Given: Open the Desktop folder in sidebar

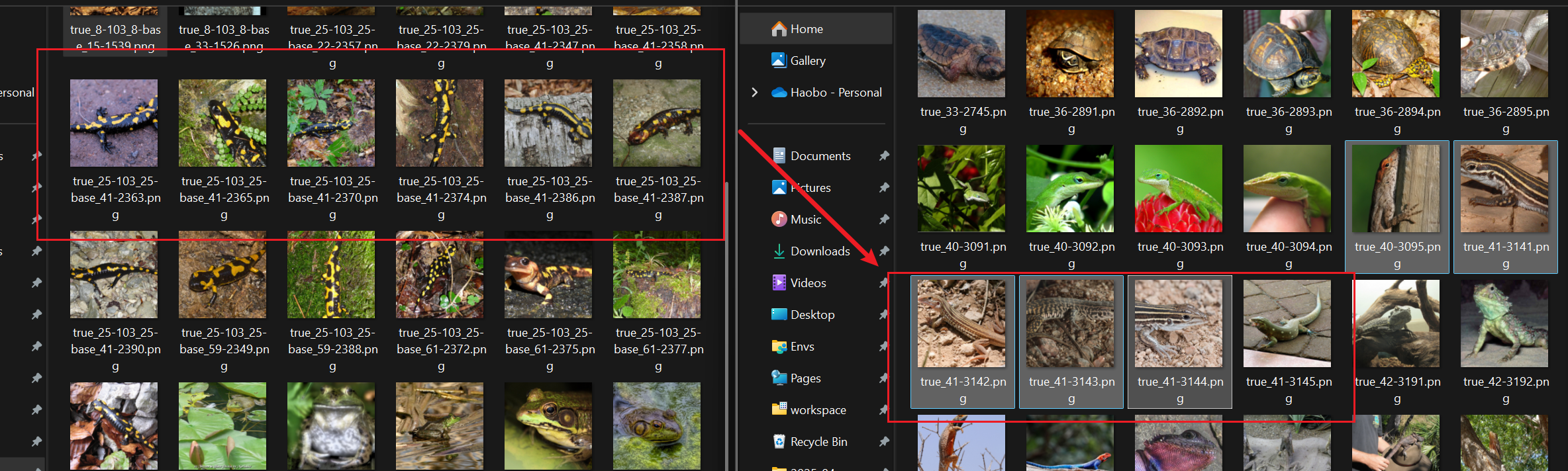Looking at the screenshot, I should 812,315.
